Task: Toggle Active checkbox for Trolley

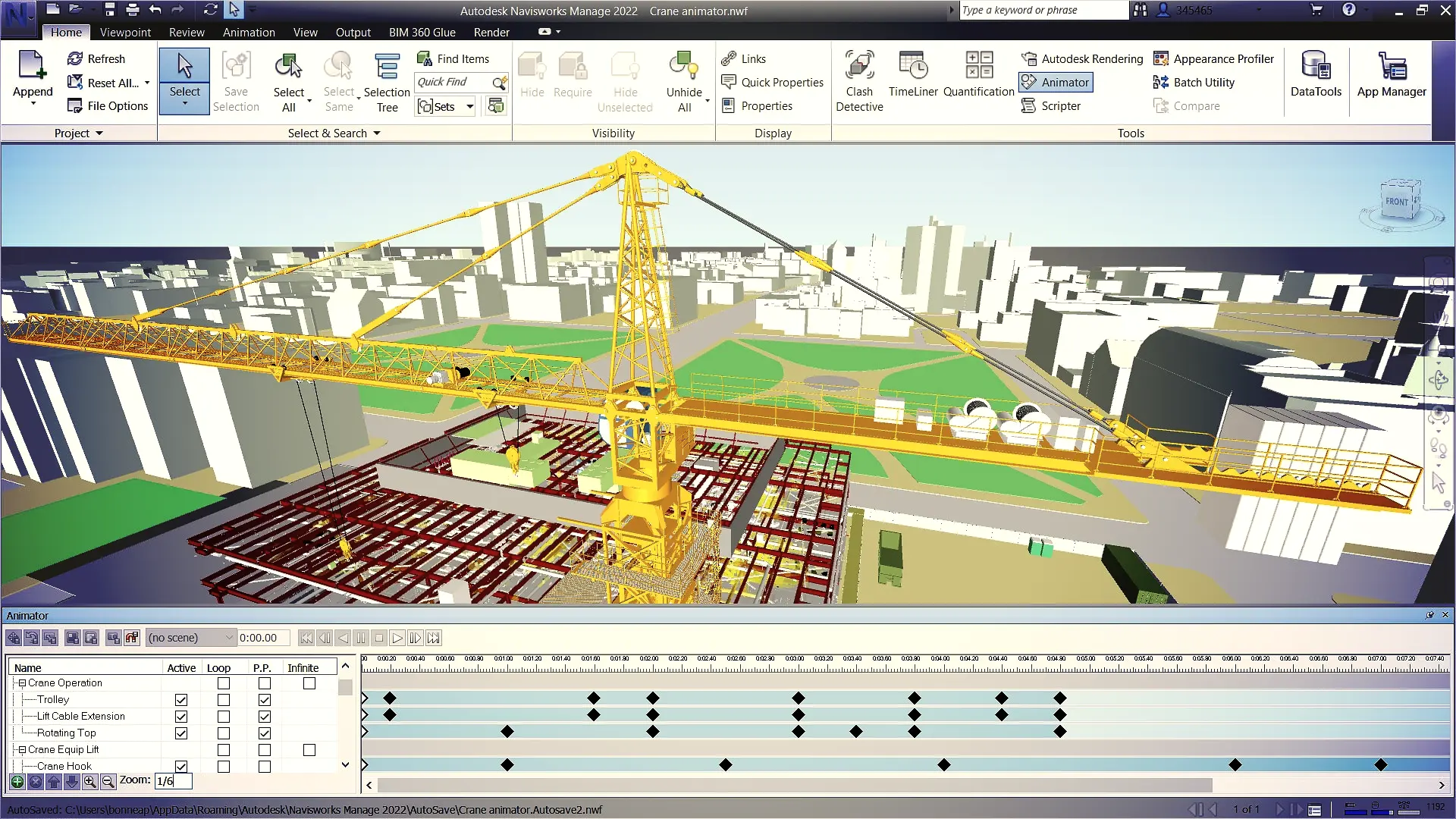Action: 181,700
